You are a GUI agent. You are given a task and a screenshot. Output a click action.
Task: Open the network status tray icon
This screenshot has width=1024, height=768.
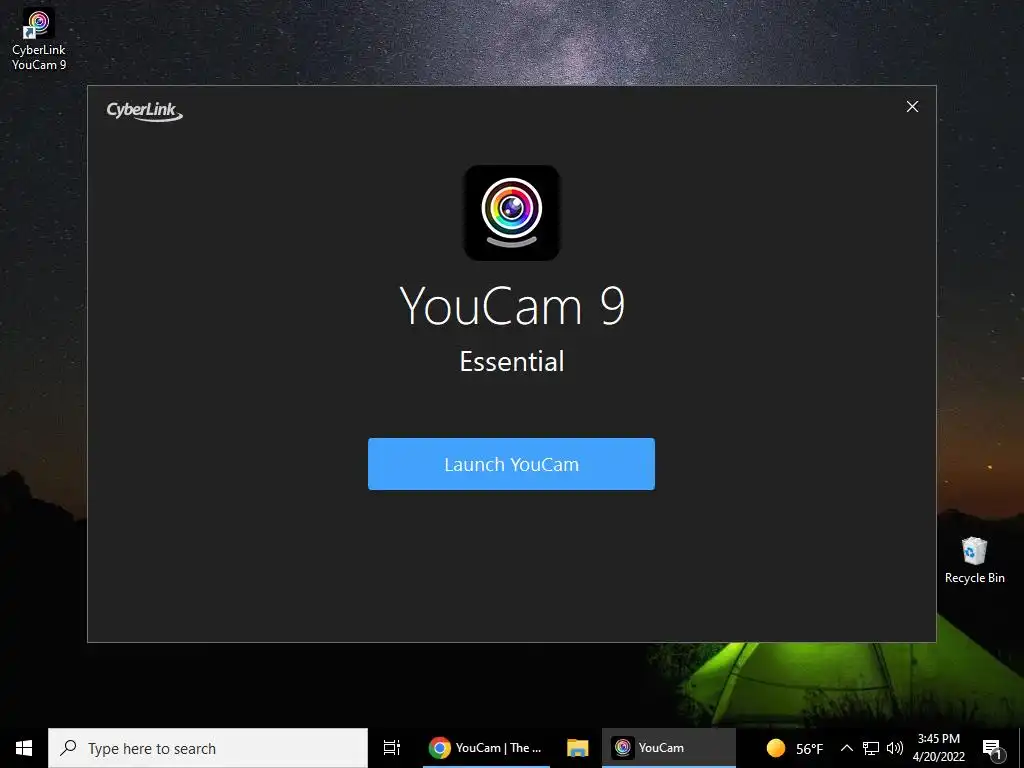click(x=871, y=748)
